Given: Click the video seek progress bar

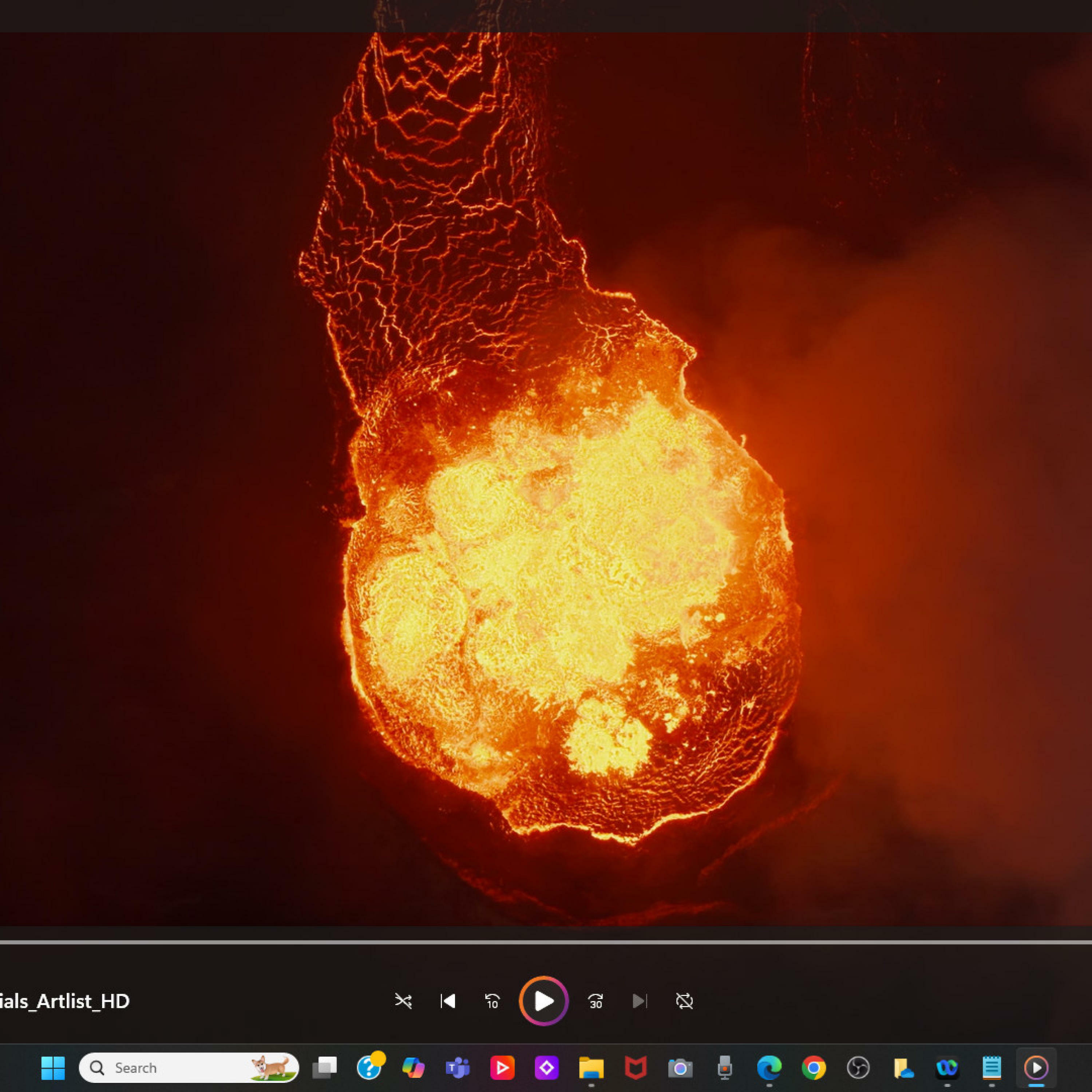Looking at the screenshot, I should [x=546, y=942].
